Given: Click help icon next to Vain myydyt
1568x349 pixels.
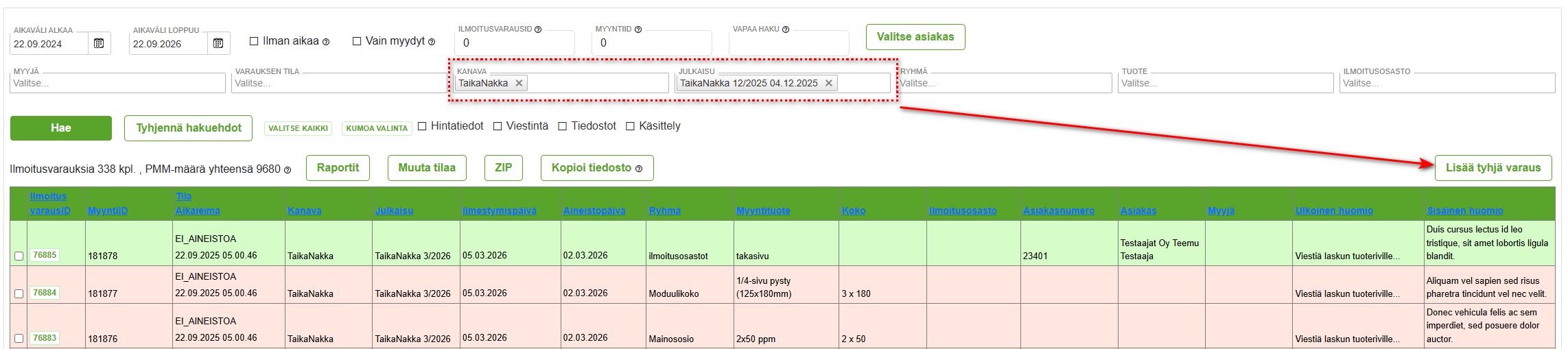Looking at the screenshot, I should tap(432, 42).
